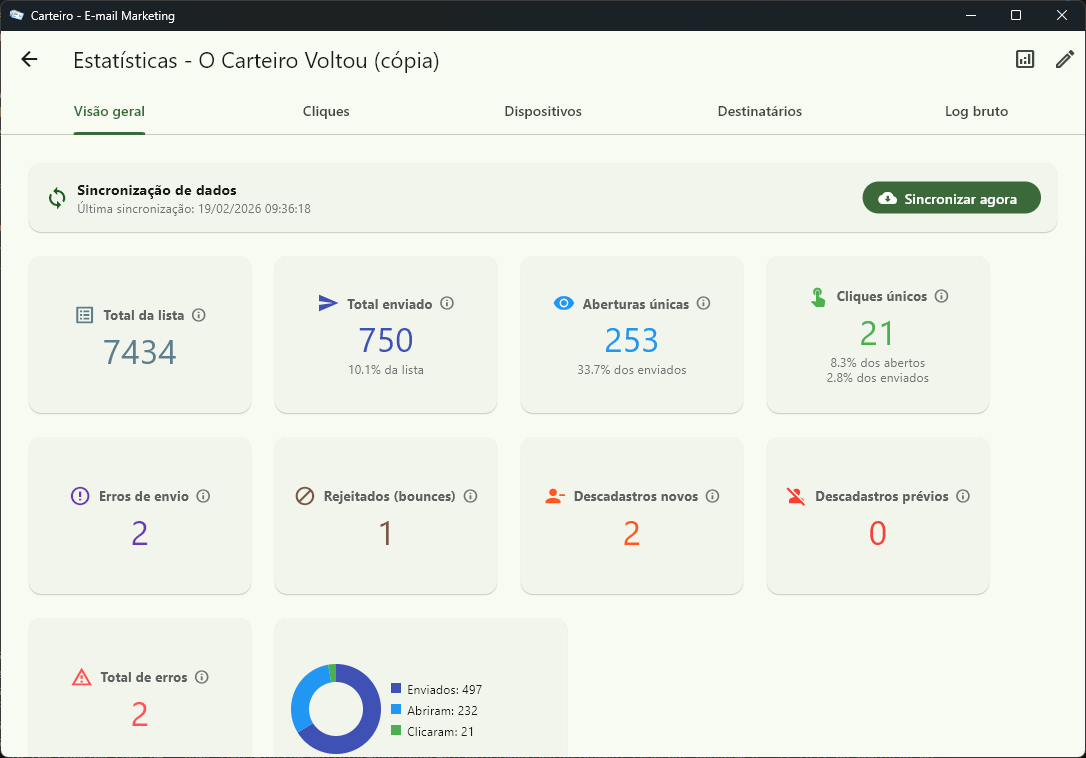Click info icon beside Descadastros novos
The width and height of the screenshot is (1086, 758).
pos(713,496)
